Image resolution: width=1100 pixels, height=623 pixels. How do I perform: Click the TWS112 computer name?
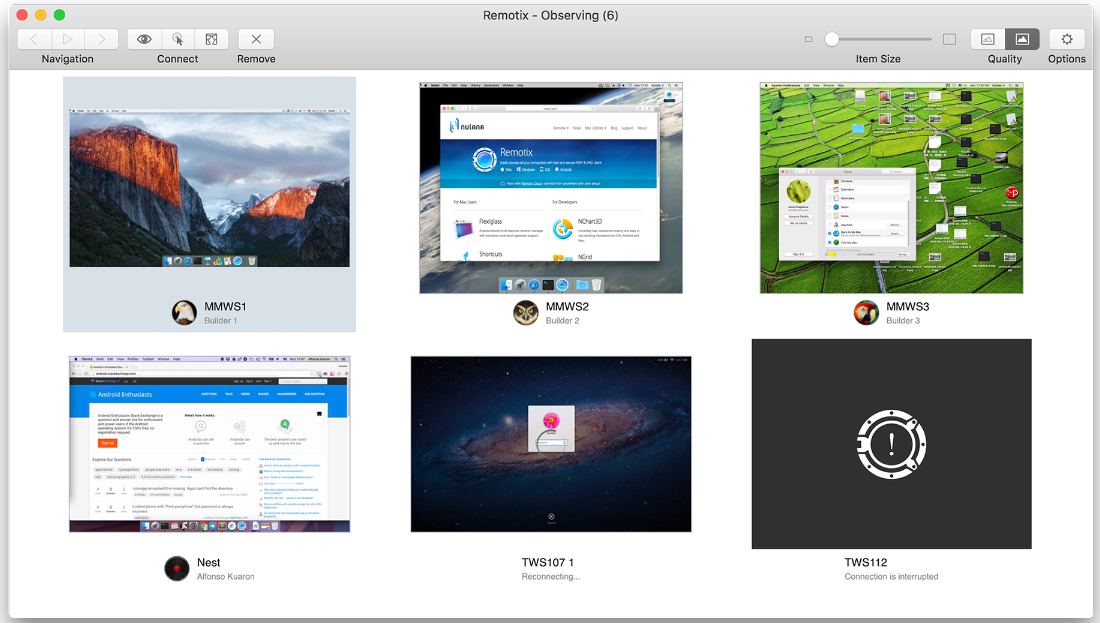click(x=866, y=563)
